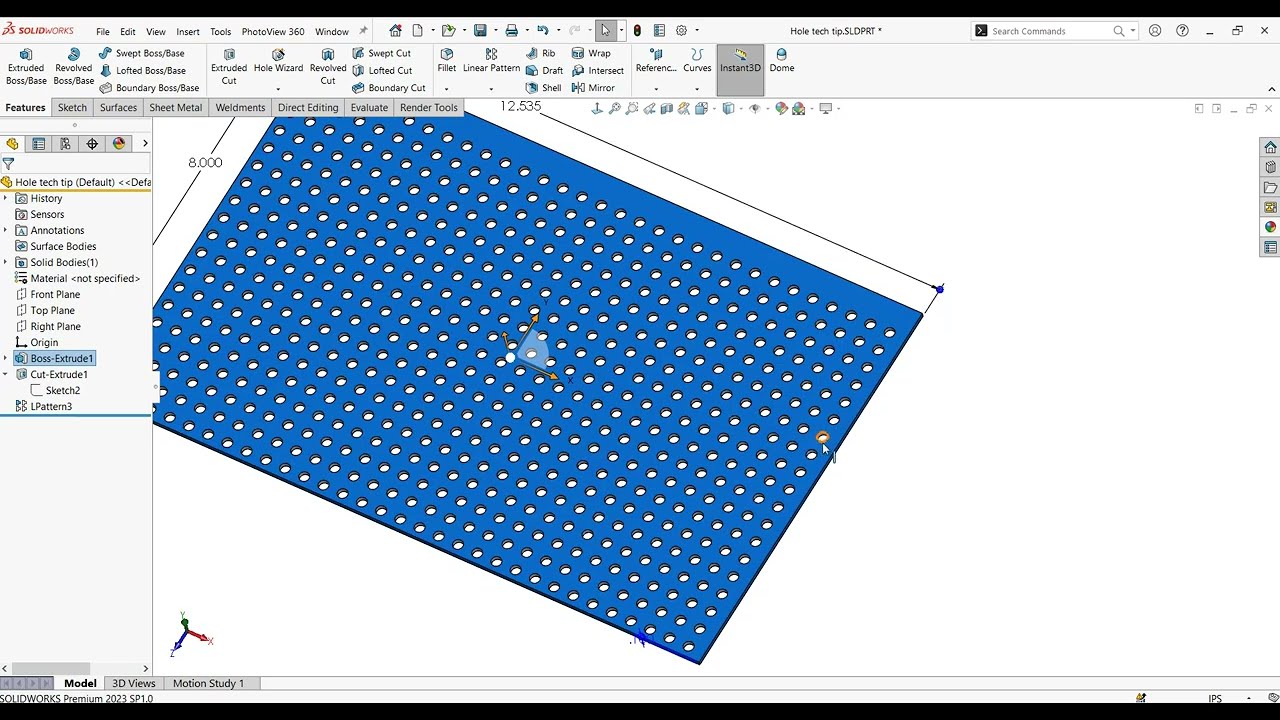Select the Shell tool

coord(543,88)
